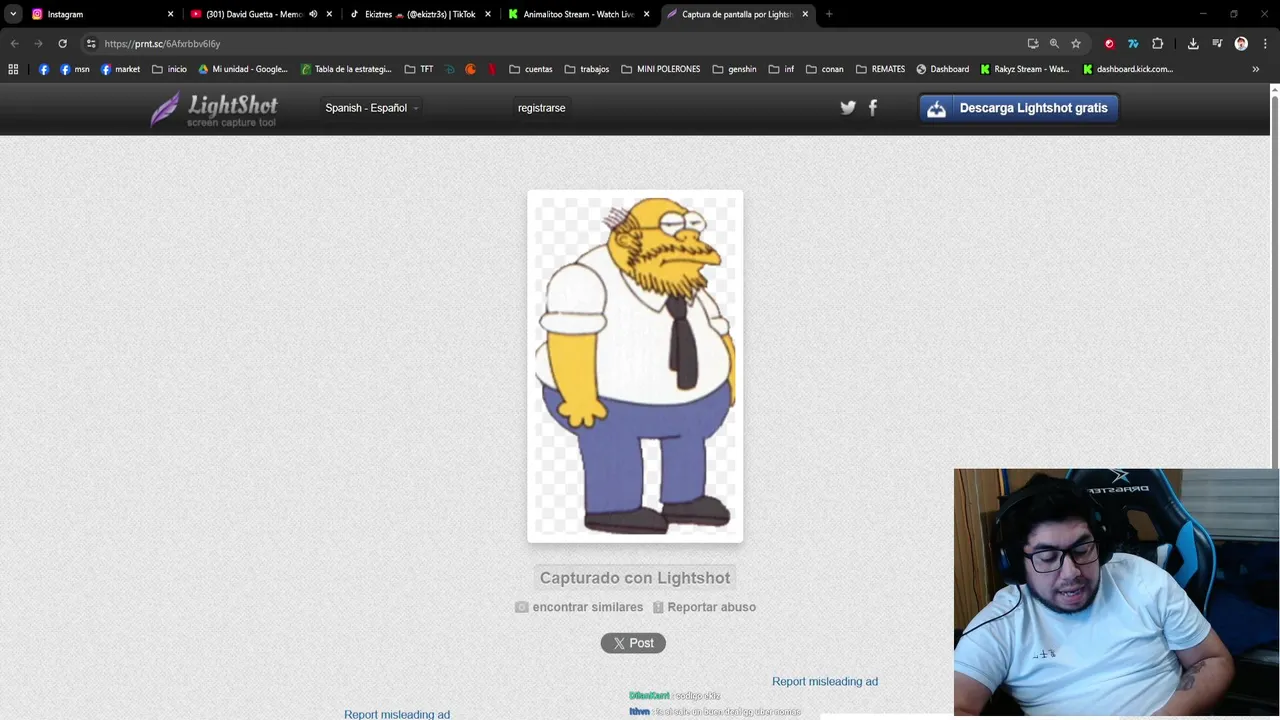Screen dimensions: 1280x720
Task: Open the Crunchyroll orange bookmark icon
Action: click(471, 69)
